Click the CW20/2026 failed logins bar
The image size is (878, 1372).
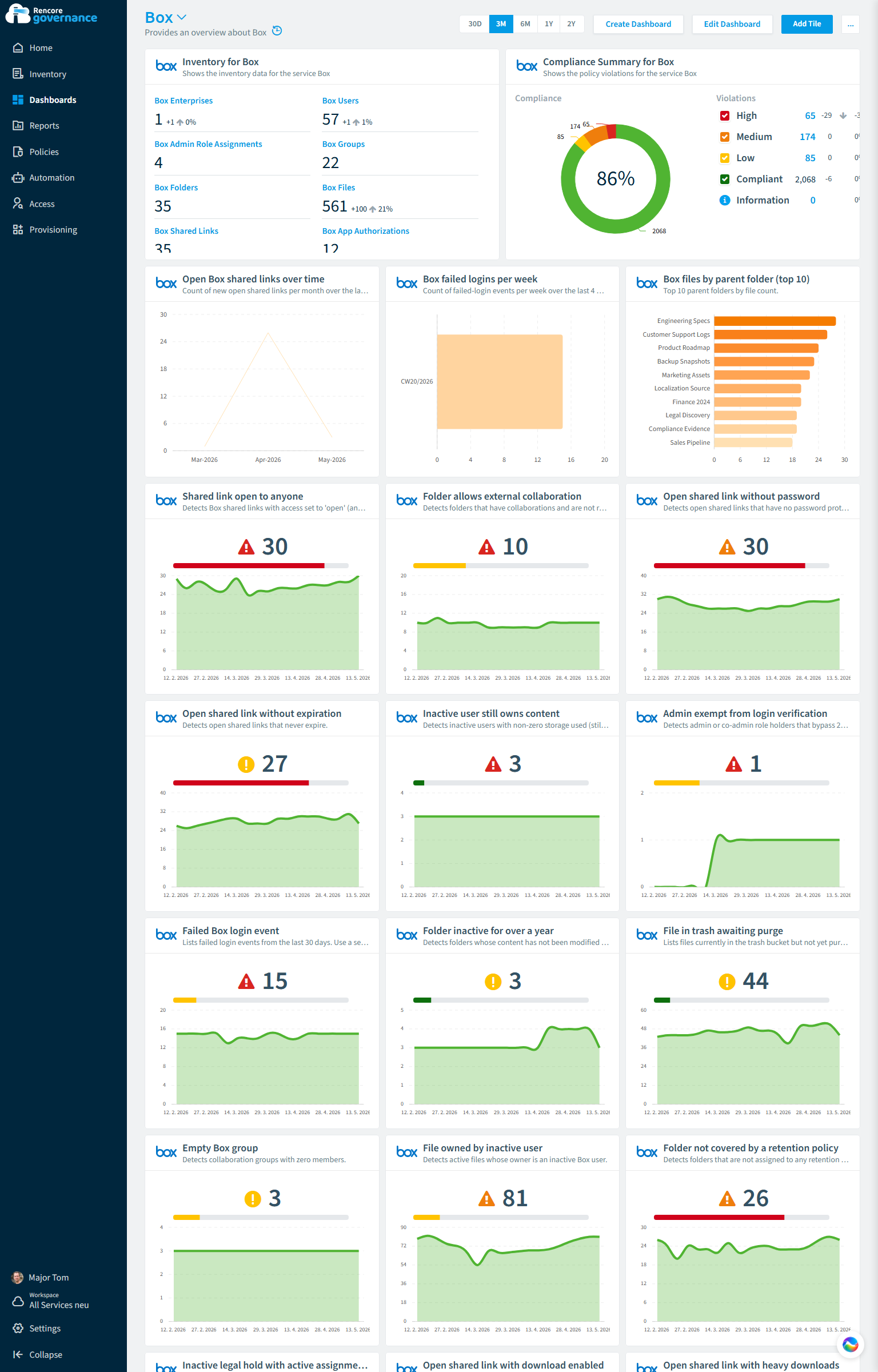tap(500, 381)
